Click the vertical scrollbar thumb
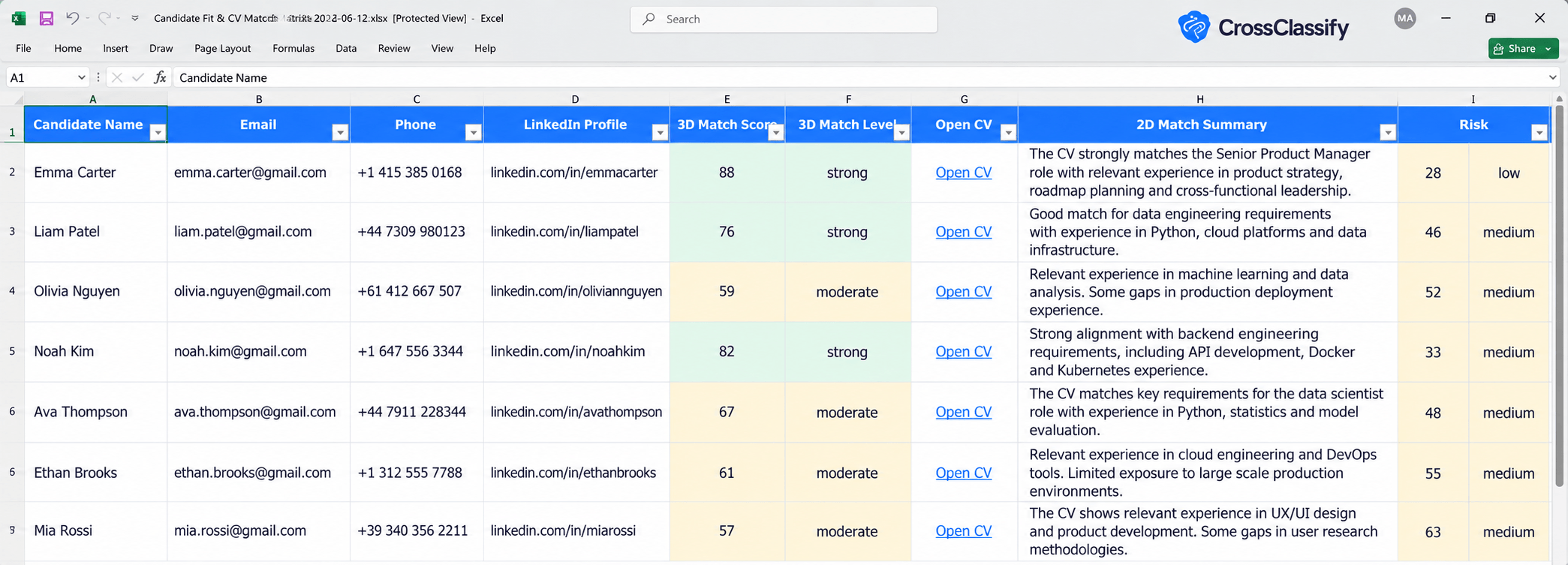Viewport: 1568px width, 565px height. point(1560,296)
